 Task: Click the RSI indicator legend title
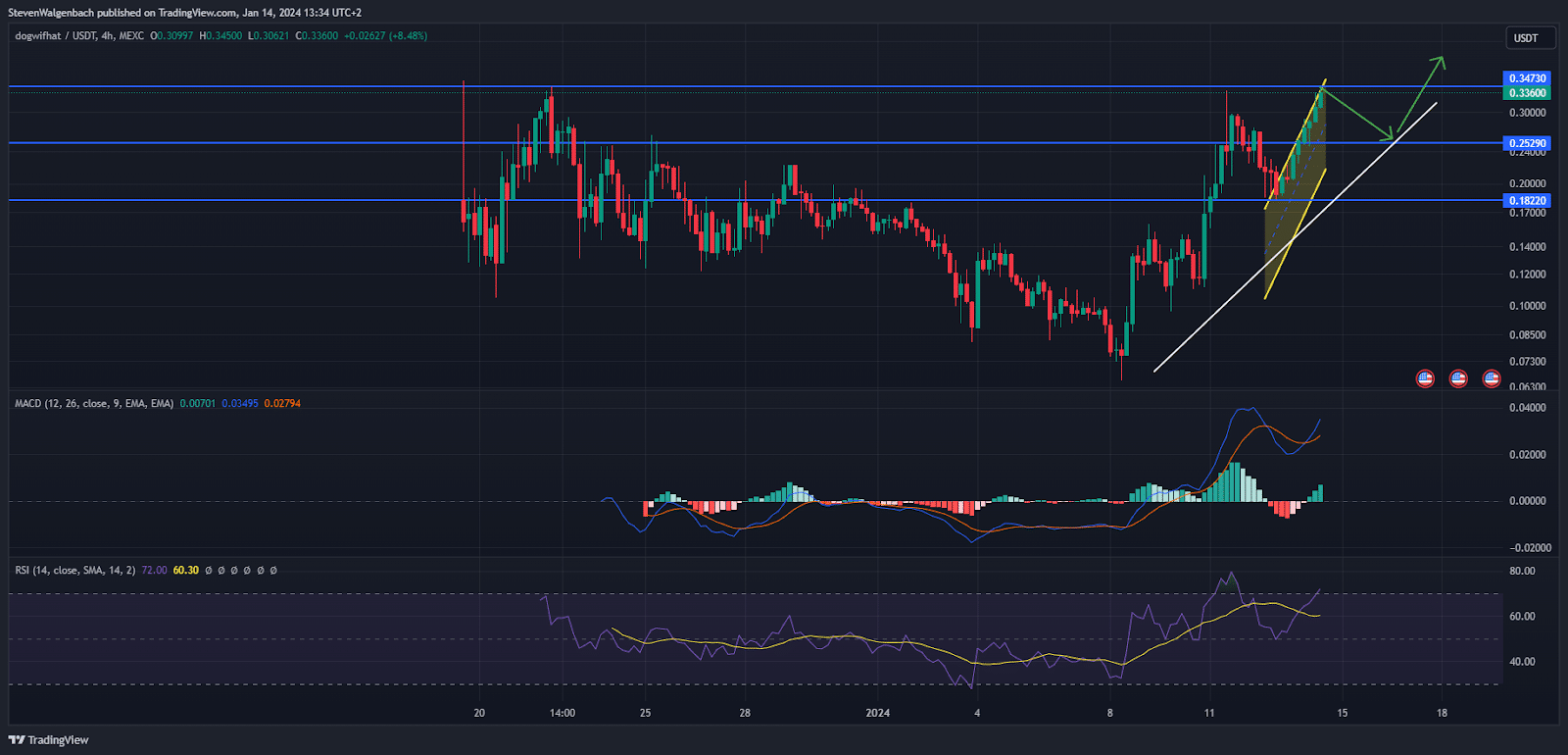[x=74, y=571]
